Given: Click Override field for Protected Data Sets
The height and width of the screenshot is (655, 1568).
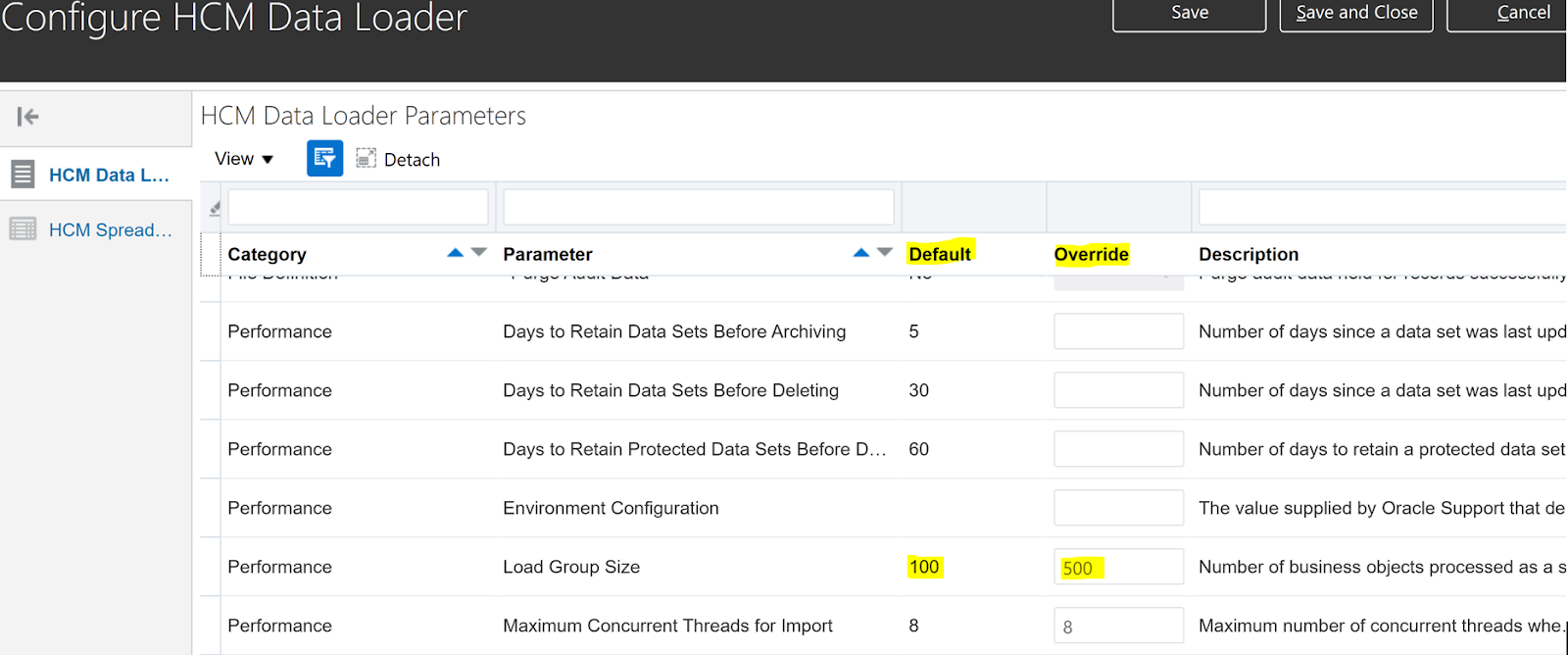Looking at the screenshot, I should pyautogui.click(x=1118, y=449).
